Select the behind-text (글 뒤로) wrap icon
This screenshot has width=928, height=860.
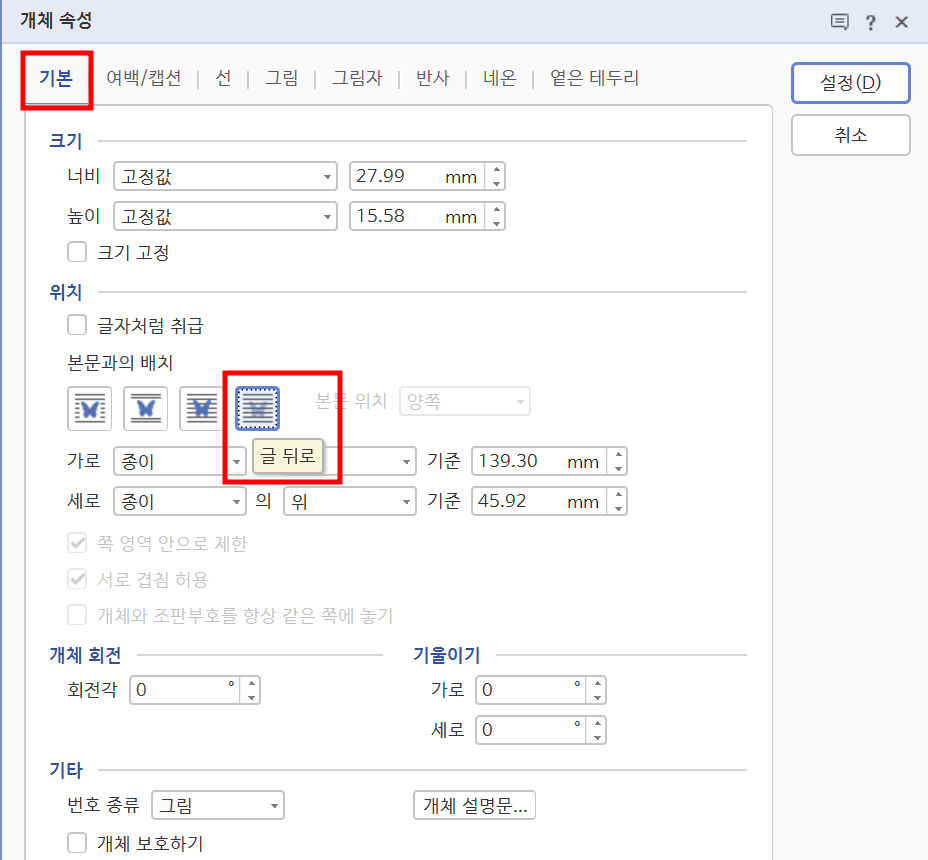click(x=257, y=408)
